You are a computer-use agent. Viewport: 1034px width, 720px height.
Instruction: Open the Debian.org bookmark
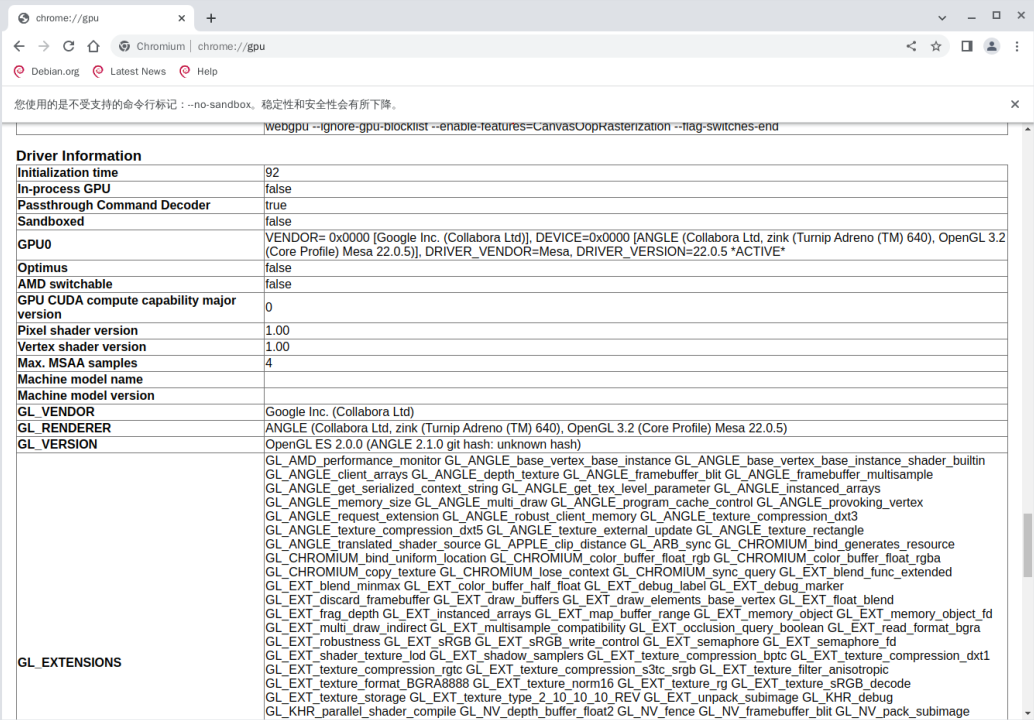pyautogui.click(x=46, y=72)
